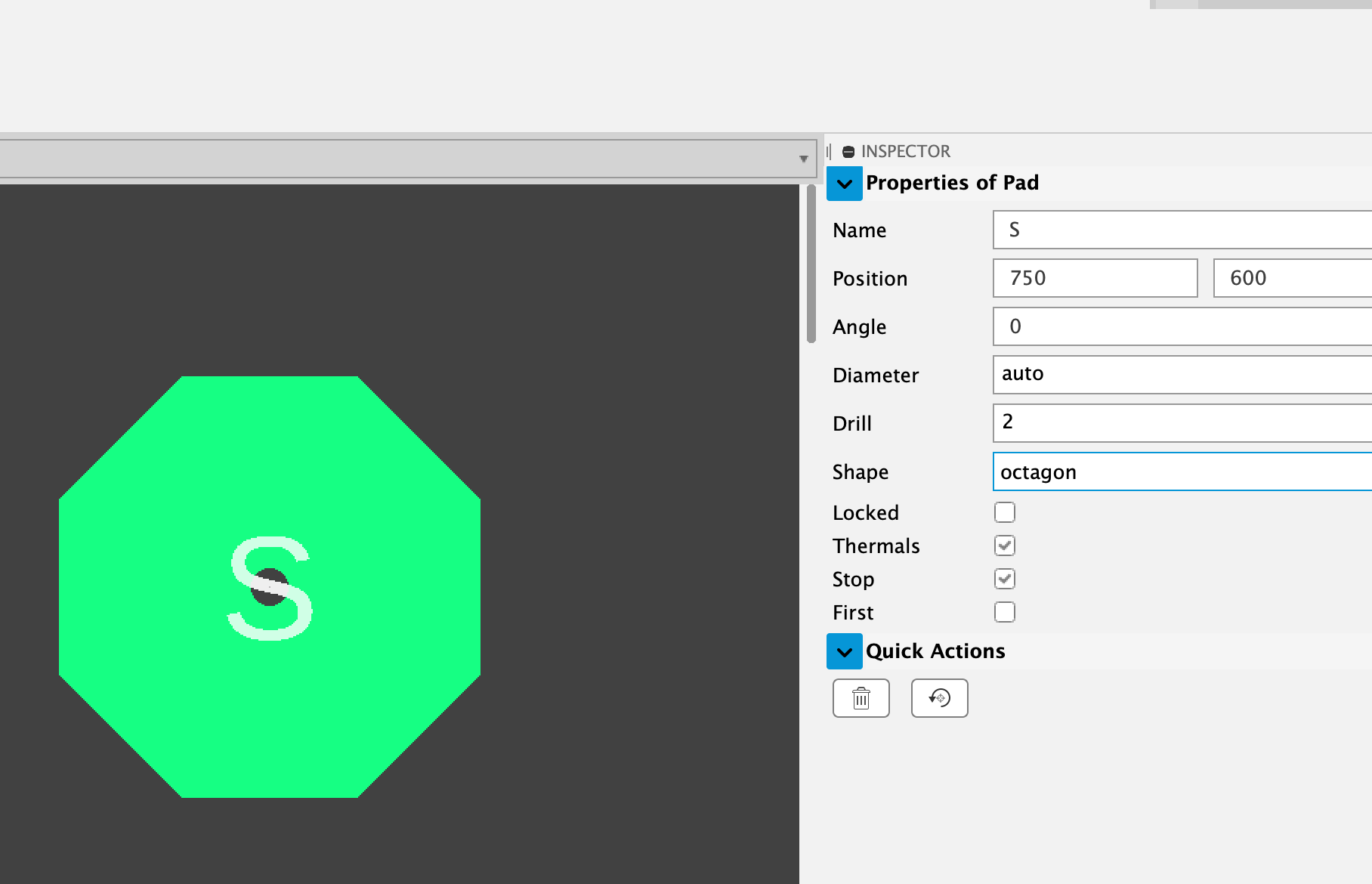Image resolution: width=1372 pixels, height=884 pixels.
Task: Enable the Locked checkbox
Action: [x=1004, y=512]
